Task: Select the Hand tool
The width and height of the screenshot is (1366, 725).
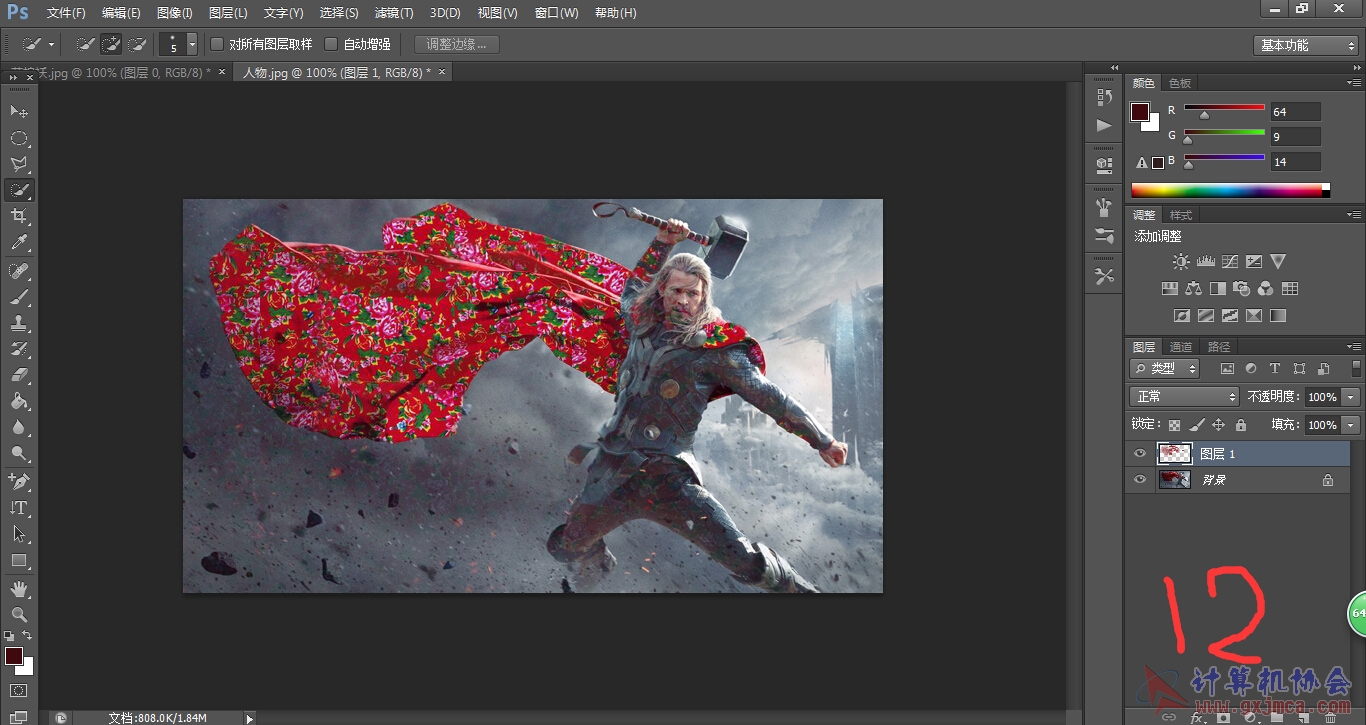Action: (x=19, y=589)
